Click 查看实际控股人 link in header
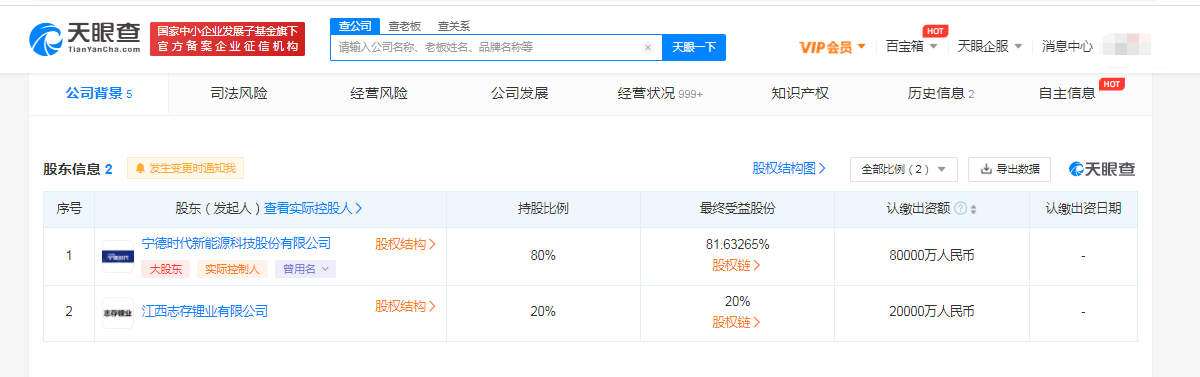This screenshot has height=377, width=1200. coord(313,209)
